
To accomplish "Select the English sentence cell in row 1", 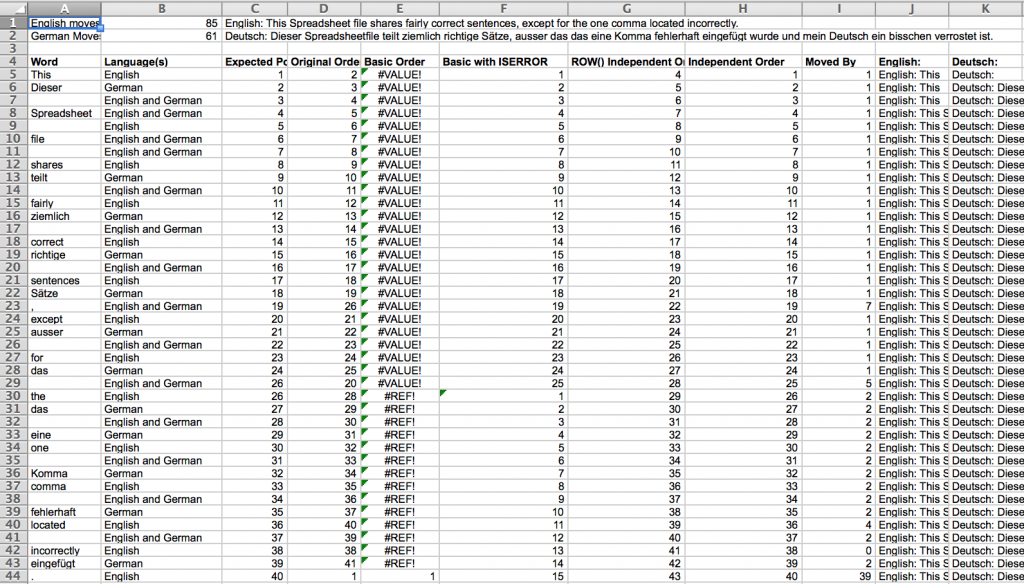I will [481, 23].
